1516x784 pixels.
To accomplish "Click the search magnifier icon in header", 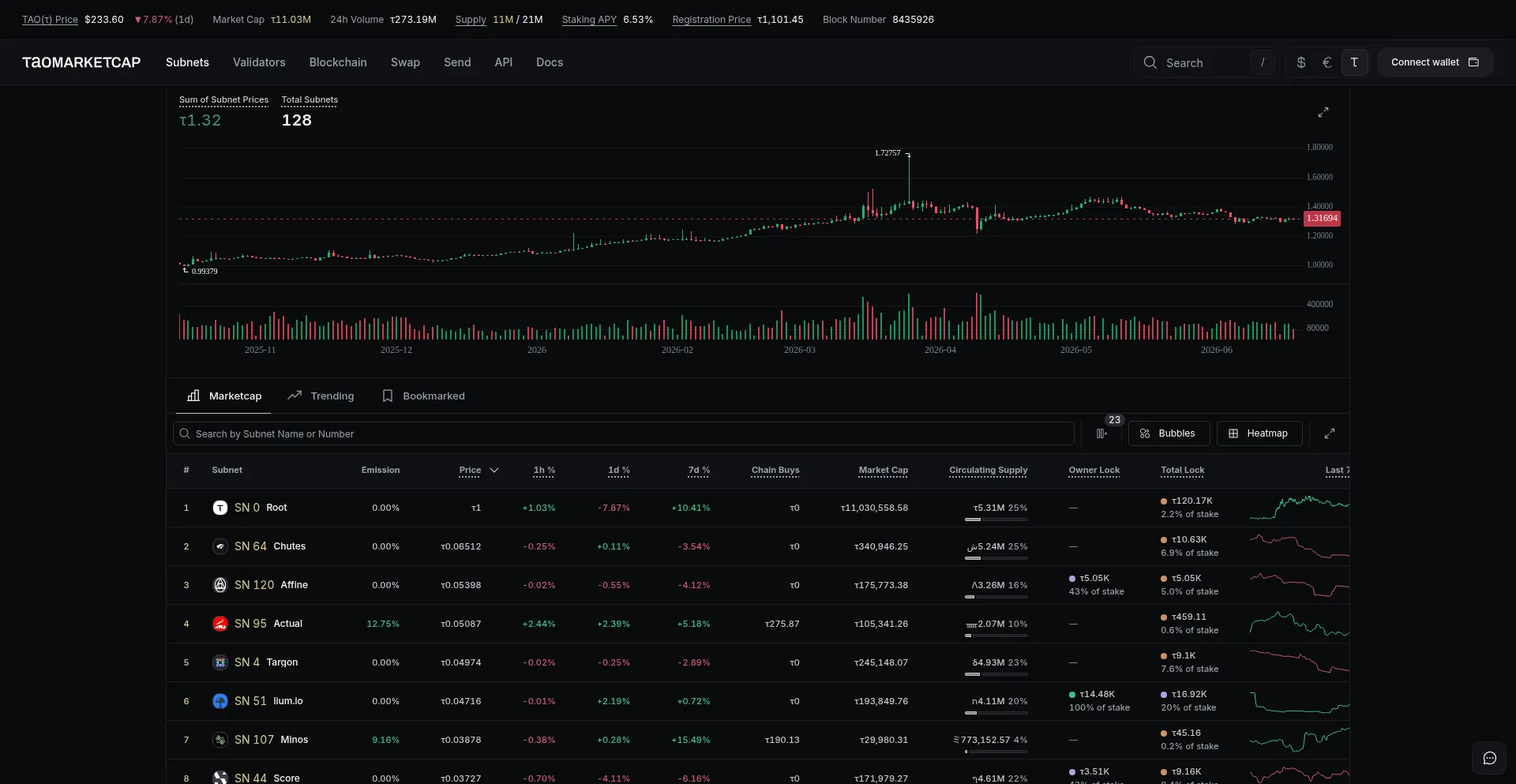I will [x=1150, y=62].
